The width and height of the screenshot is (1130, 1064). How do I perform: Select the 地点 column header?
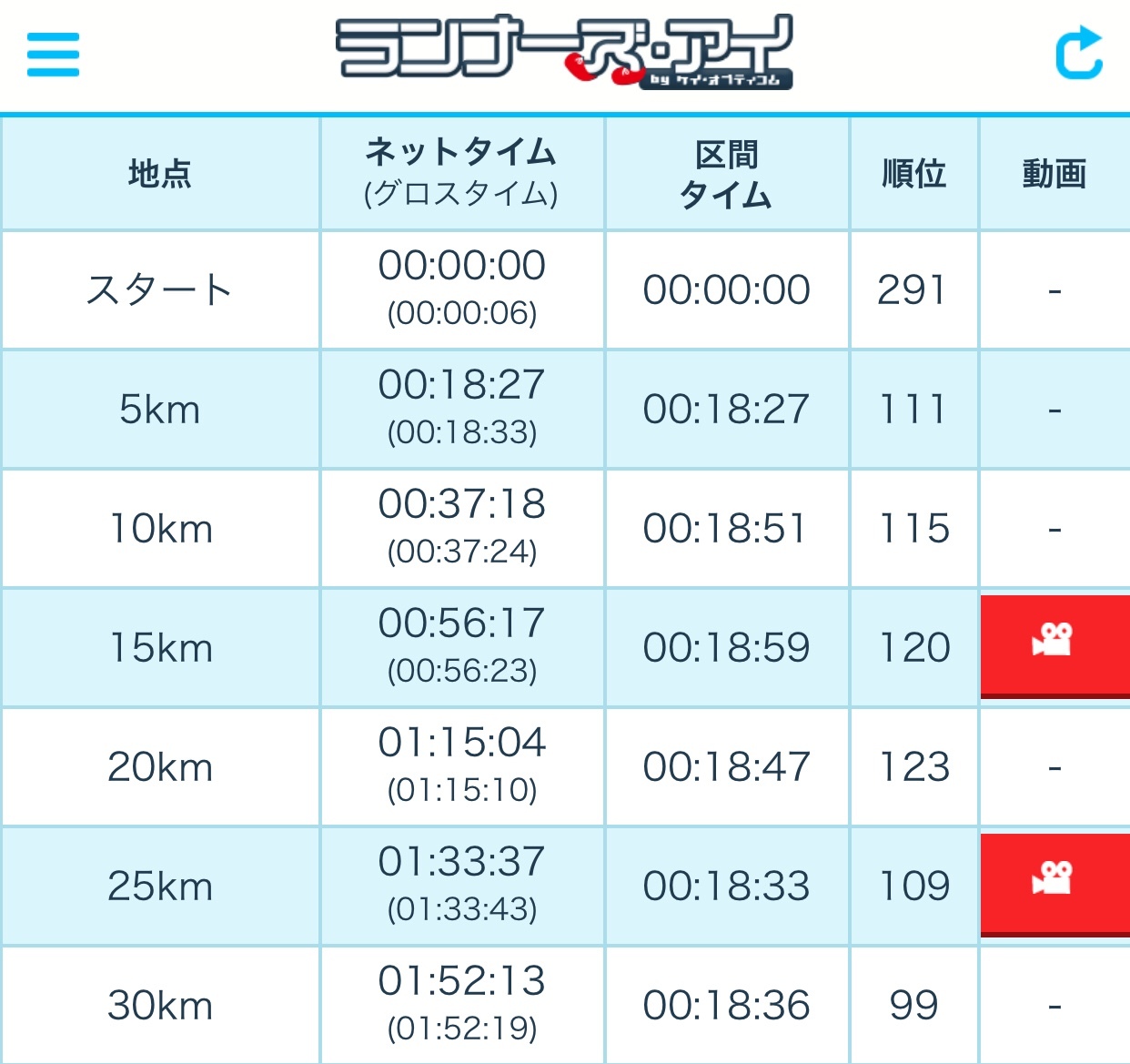pos(160,173)
